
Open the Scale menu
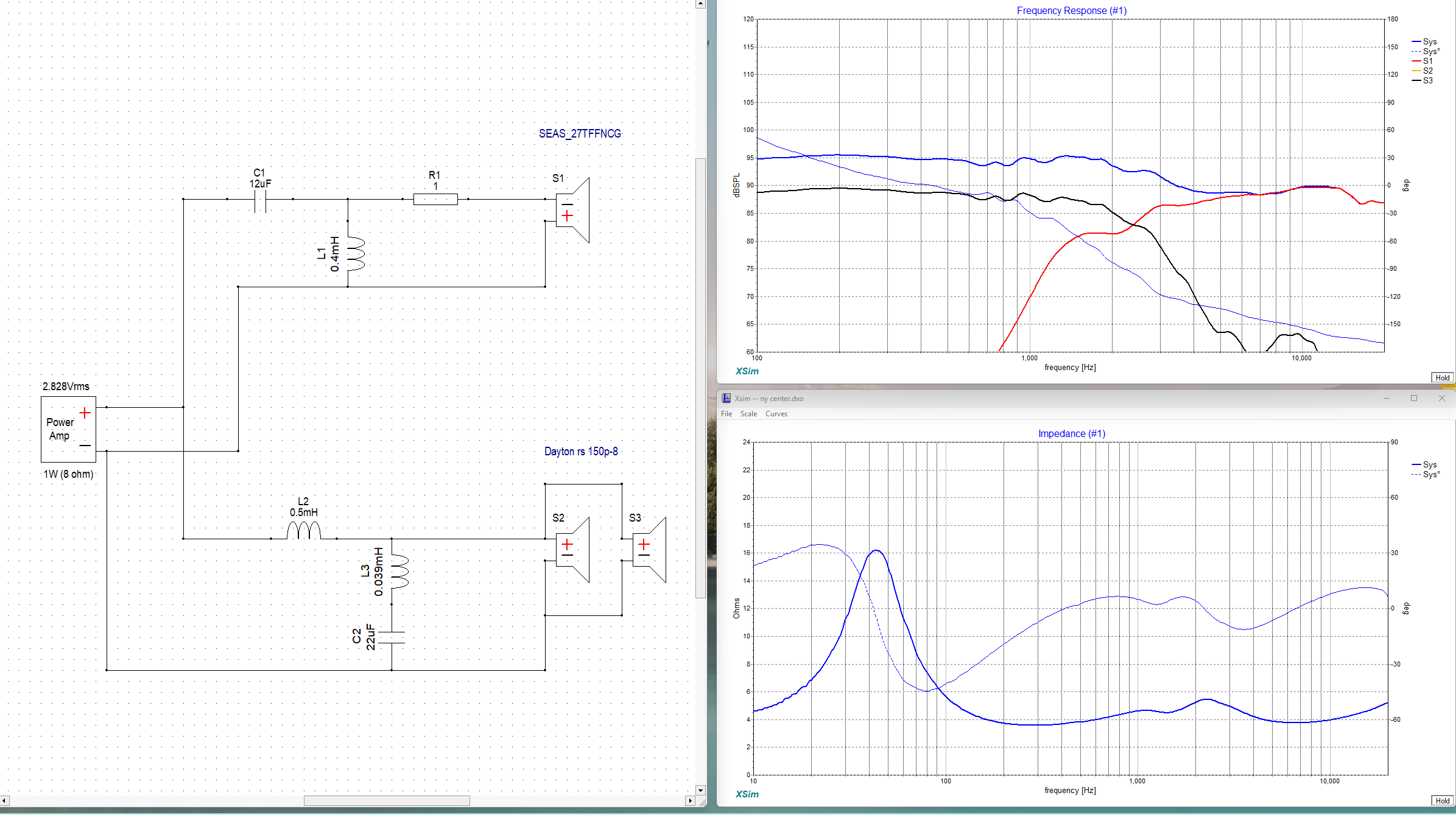748,414
